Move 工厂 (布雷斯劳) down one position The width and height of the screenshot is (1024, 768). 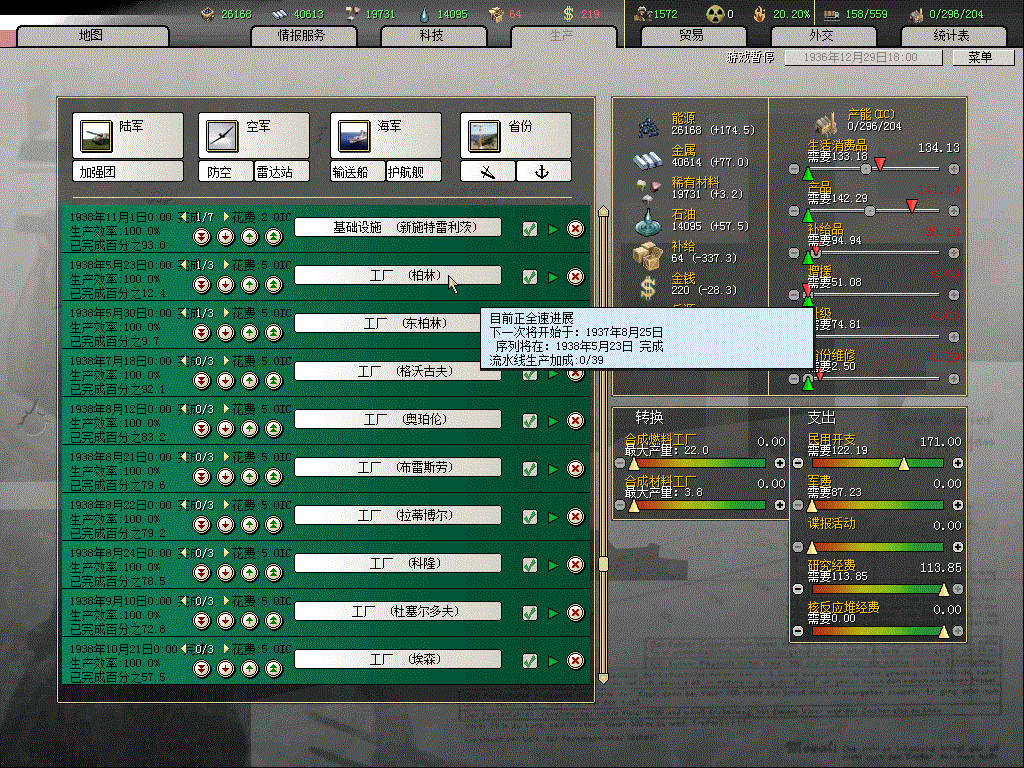pos(226,477)
